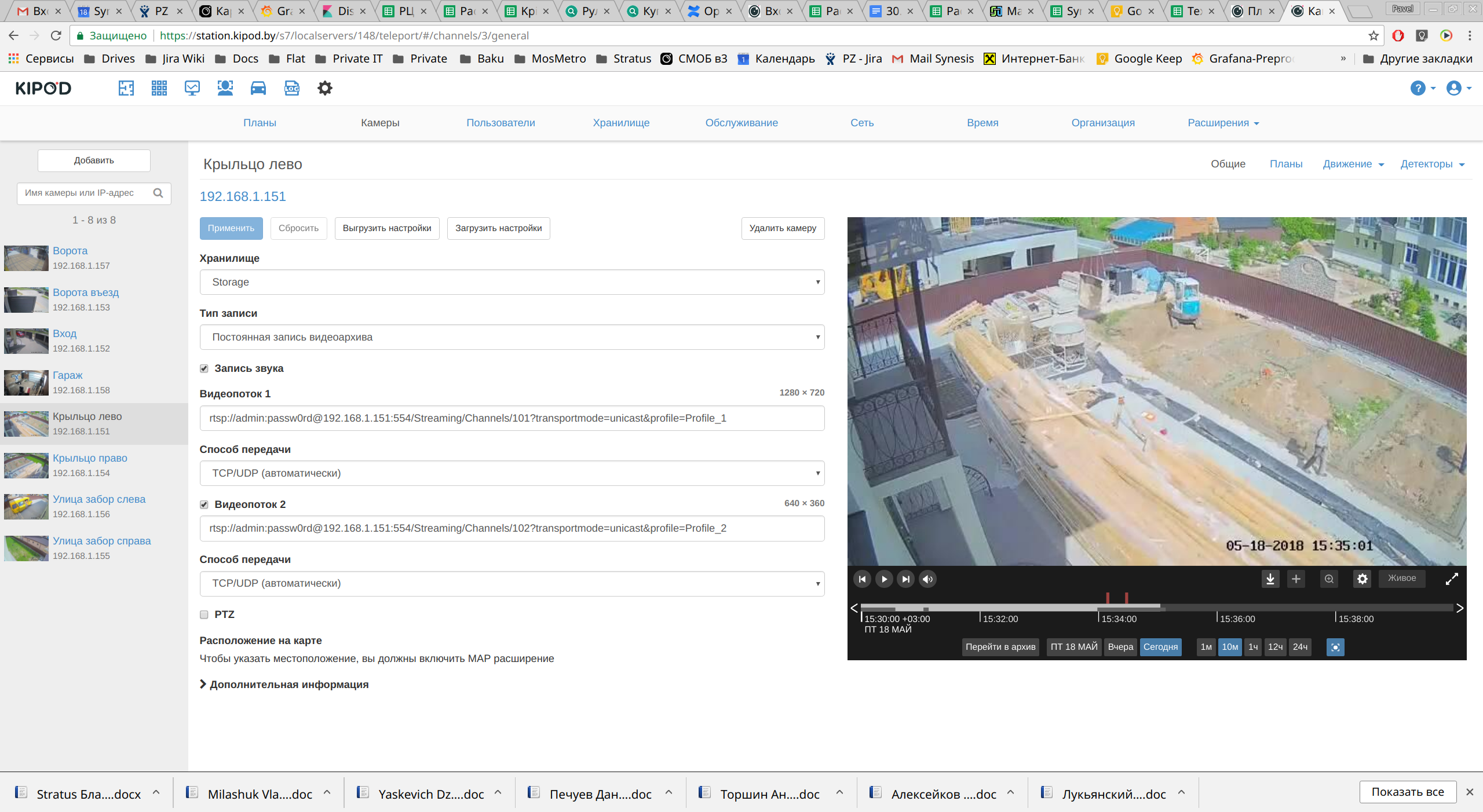Click the timeline bar at 15:36:00
Viewport: 1483px width, 812px height.
click(1218, 608)
